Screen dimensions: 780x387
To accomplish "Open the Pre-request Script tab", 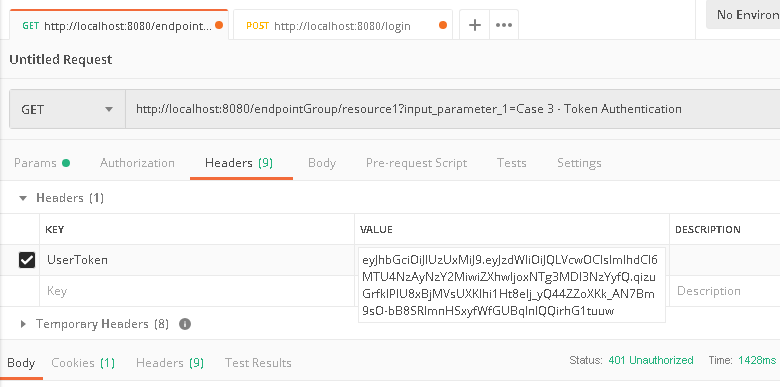I will (416, 163).
